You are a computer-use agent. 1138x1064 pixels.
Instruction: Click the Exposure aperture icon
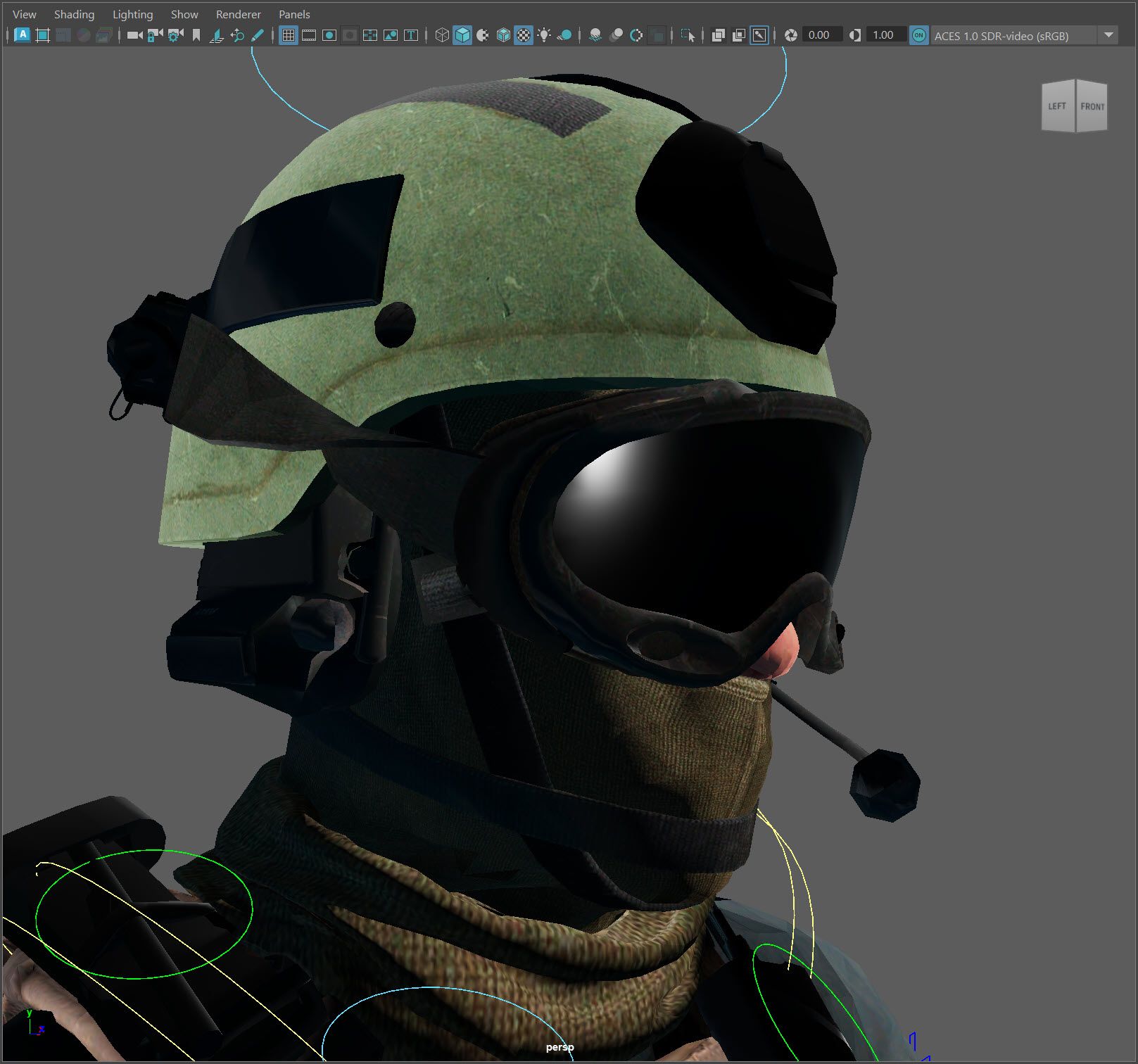pyautogui.click(x=791, y=34)
